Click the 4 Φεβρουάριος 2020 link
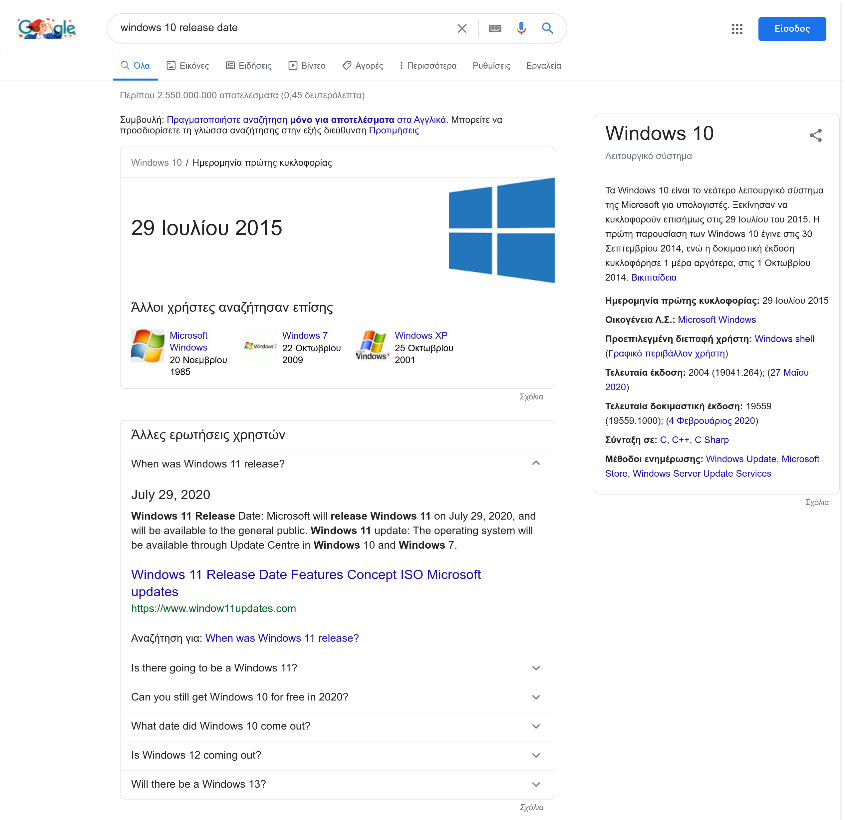The width and height of the screenshot is (845, 820). pyautogui.click(x=712, y=421)
